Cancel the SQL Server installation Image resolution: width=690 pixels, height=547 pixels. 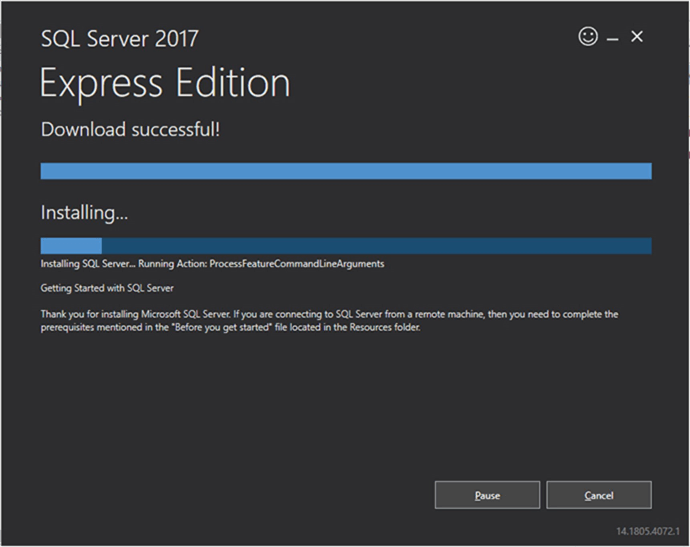(x=599, y=495)
